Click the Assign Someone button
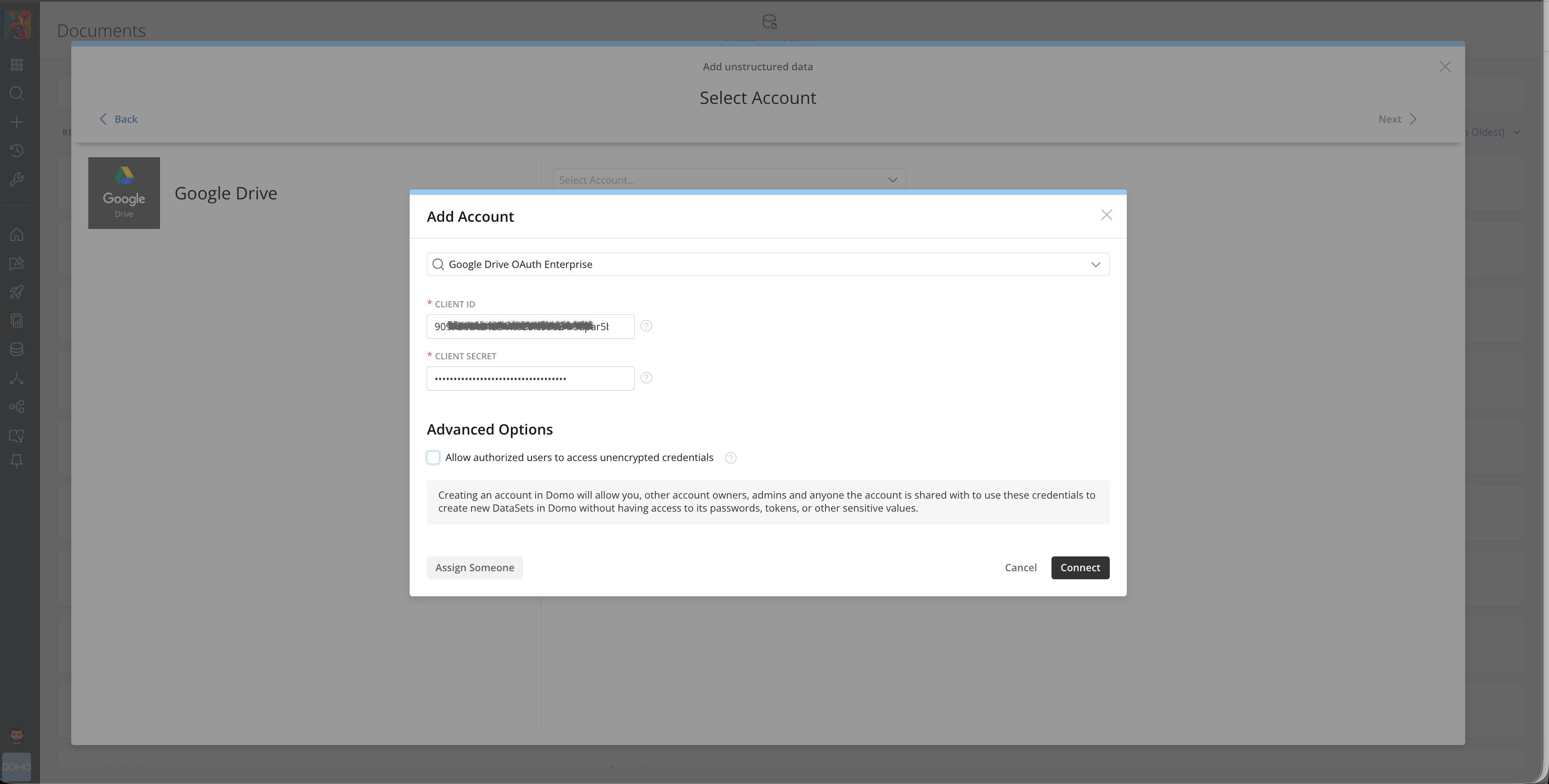 click(475, 568)
